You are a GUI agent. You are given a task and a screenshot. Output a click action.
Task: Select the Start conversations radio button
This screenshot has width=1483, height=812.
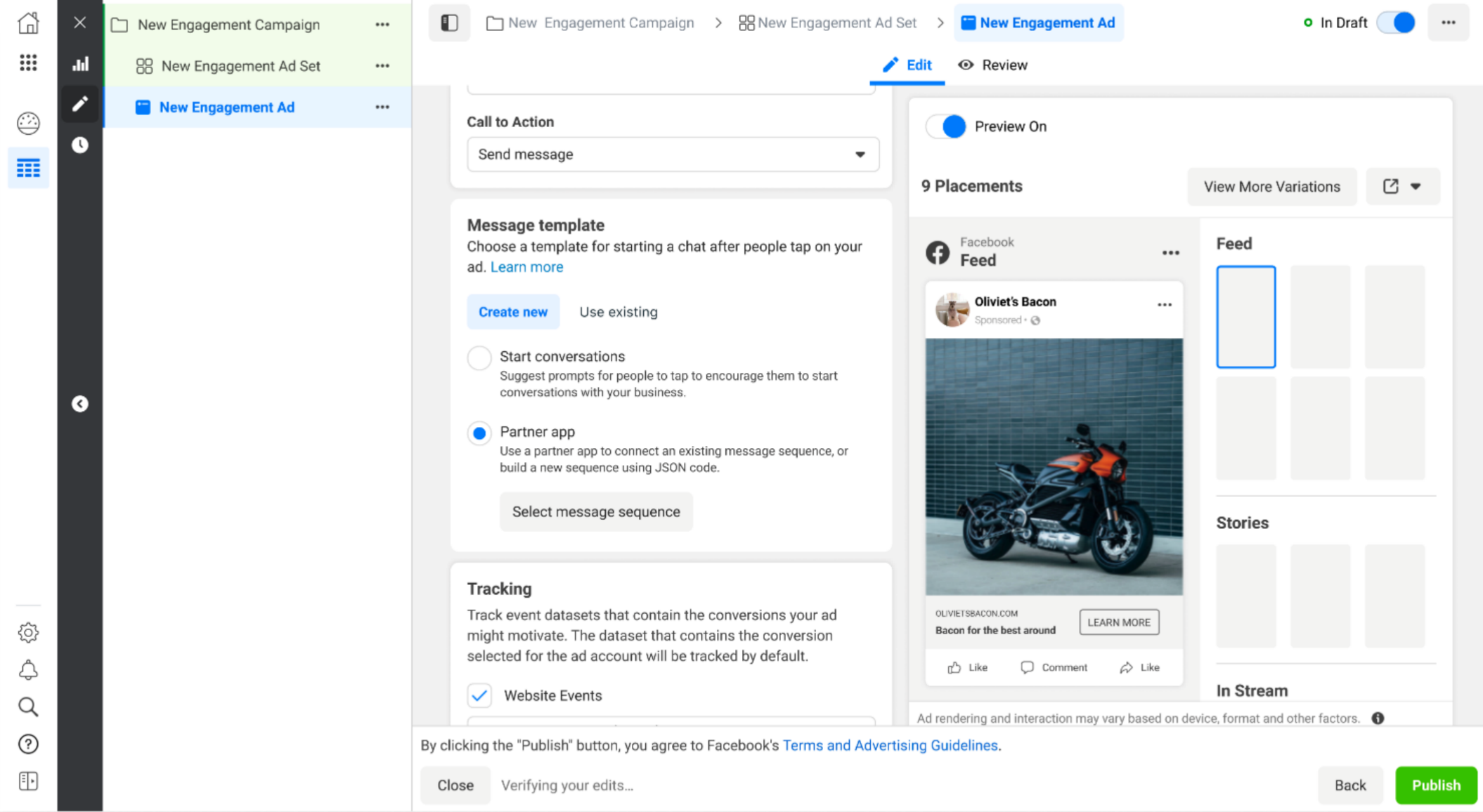pos(479,358)
